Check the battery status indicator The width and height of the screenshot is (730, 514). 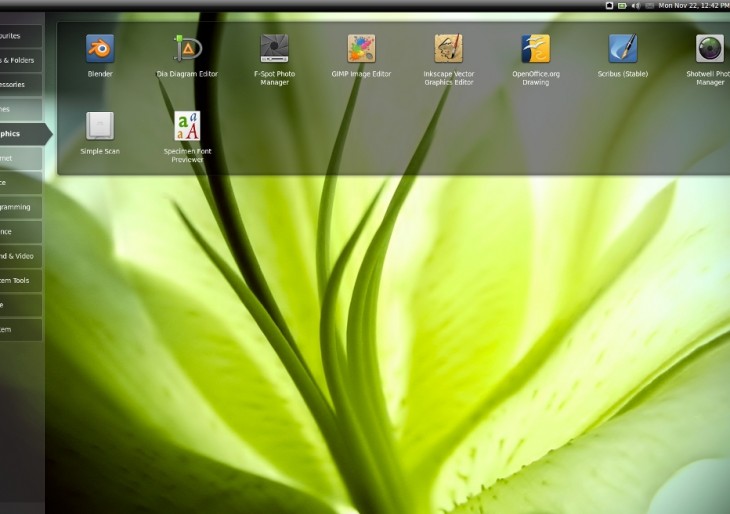(622, 6)
